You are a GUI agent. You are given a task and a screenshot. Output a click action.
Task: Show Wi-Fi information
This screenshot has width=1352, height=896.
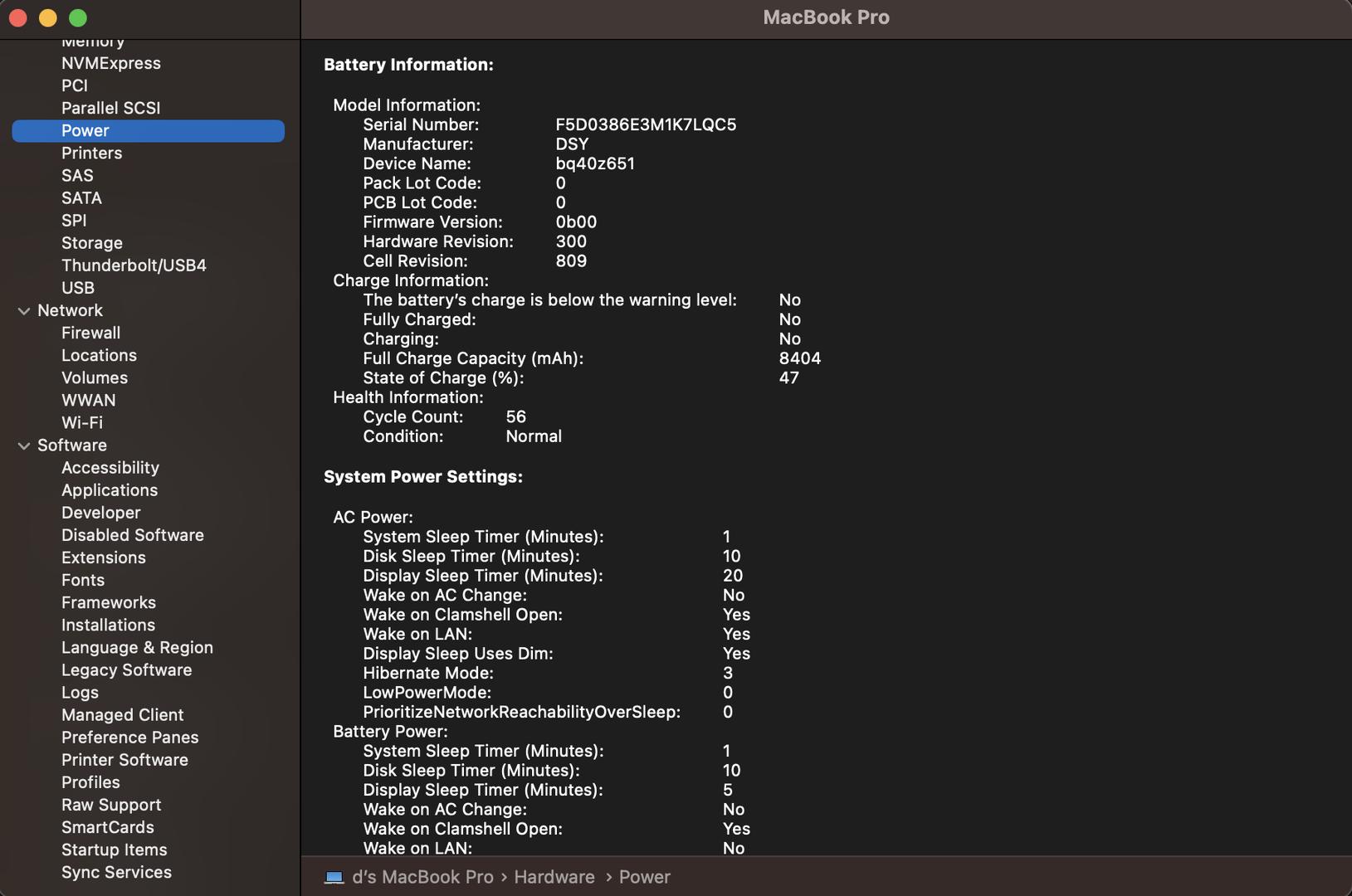(x=82, y=422)
